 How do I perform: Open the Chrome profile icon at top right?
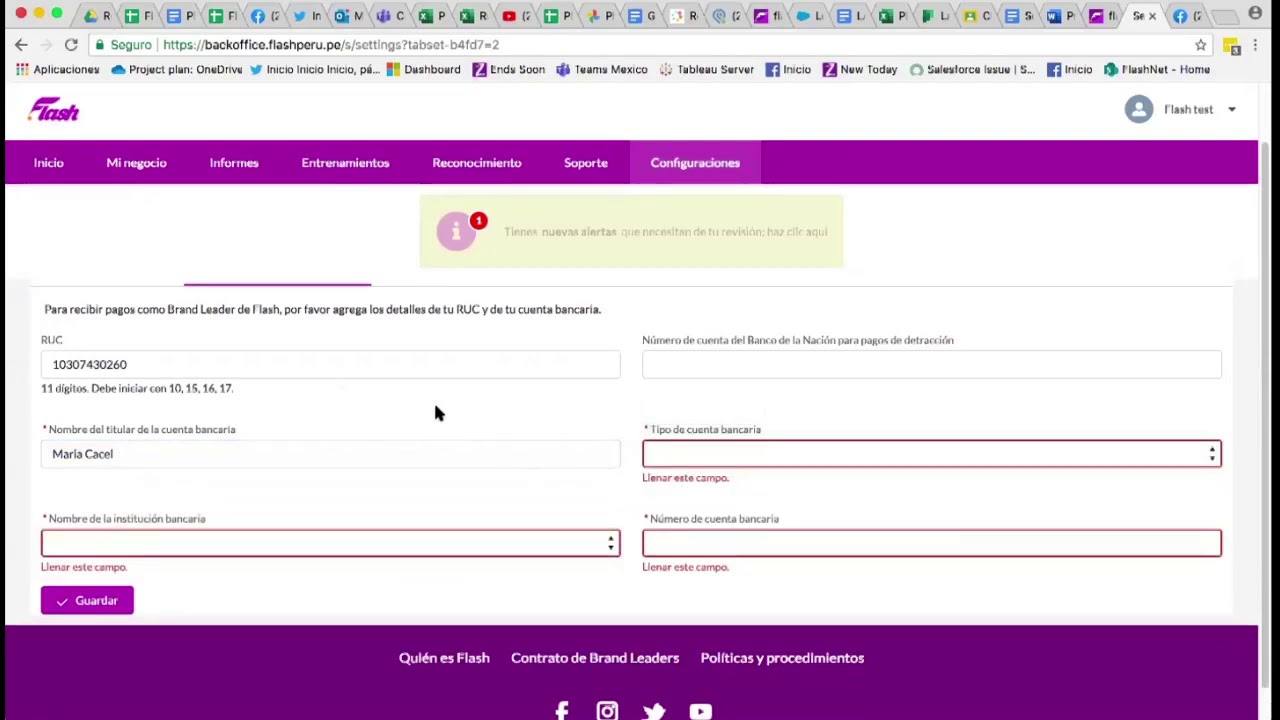click(1255, 14)
